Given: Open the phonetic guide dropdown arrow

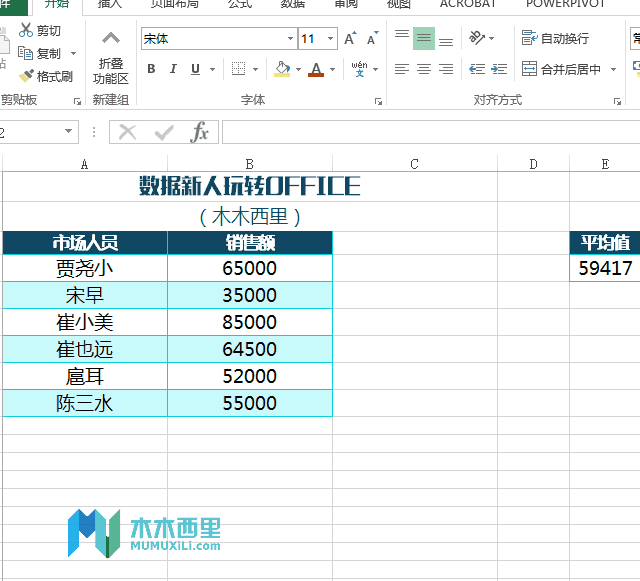Looking at the screenshot, I should 376,69.
